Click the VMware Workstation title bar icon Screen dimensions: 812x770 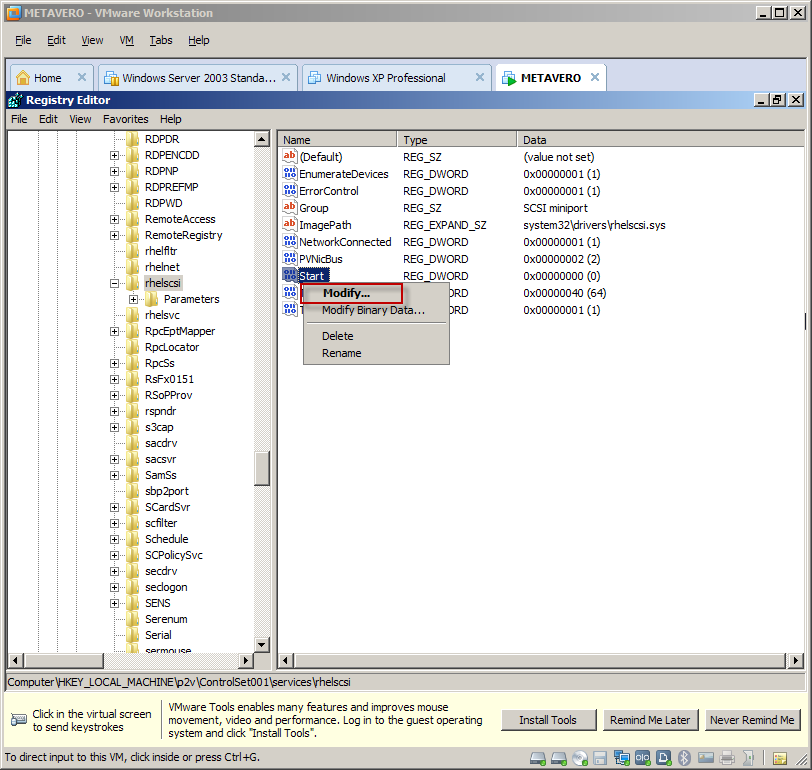[x=13, y=12]
